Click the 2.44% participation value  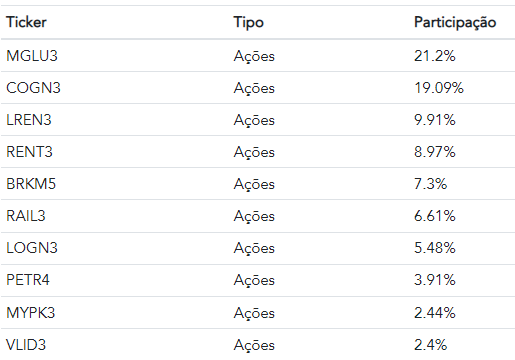click(435, 313)
